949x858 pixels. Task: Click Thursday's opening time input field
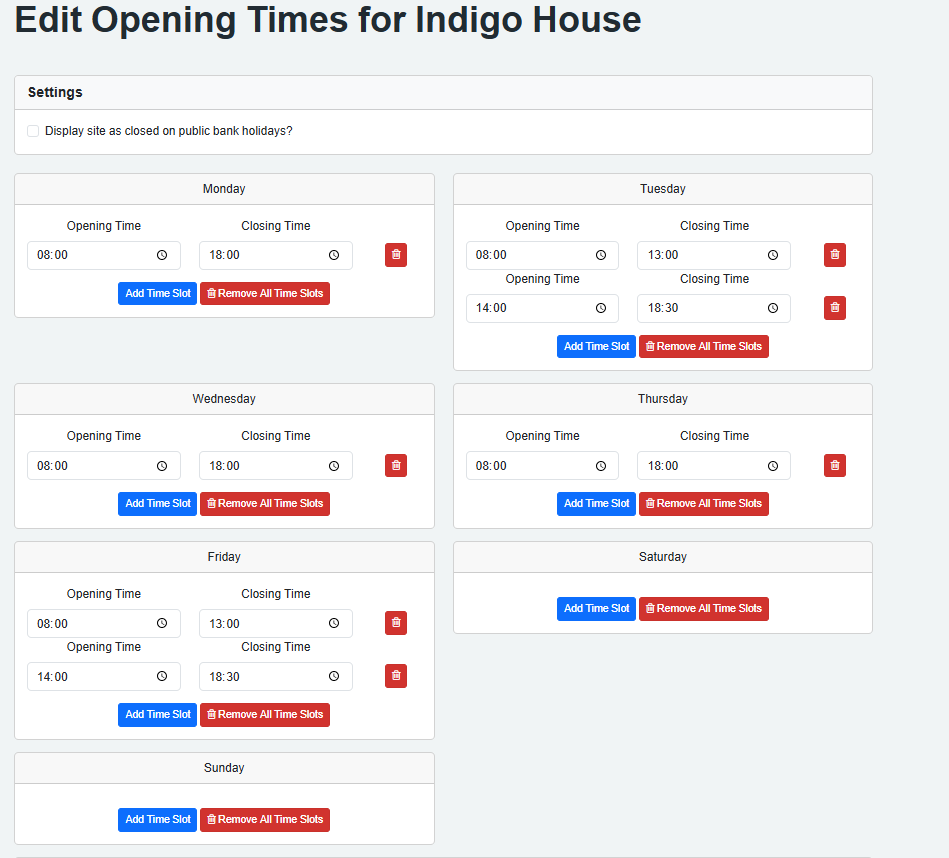(x=528, y=465)
